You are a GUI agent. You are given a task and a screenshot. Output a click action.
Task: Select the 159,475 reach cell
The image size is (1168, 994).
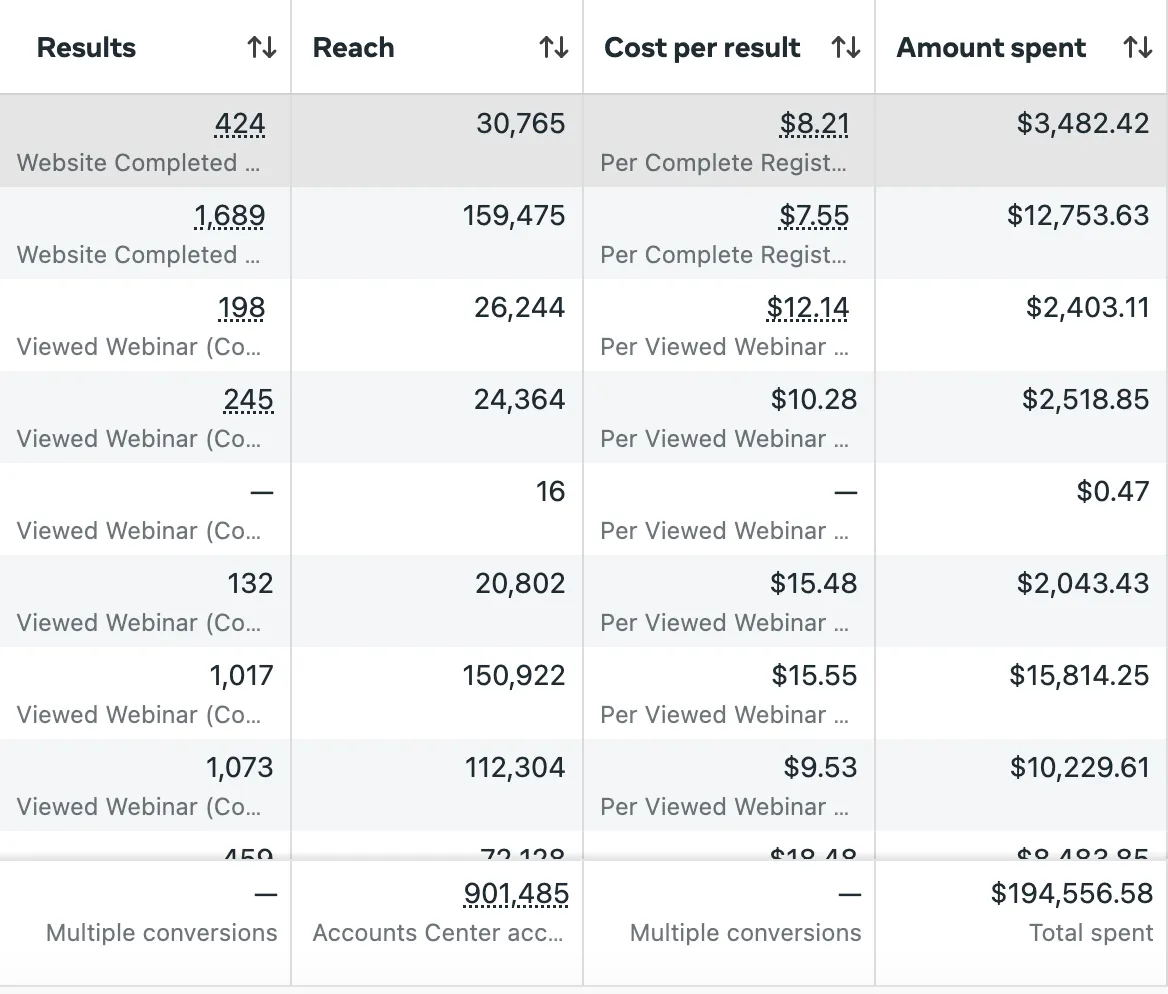click(x=514, y=216)
